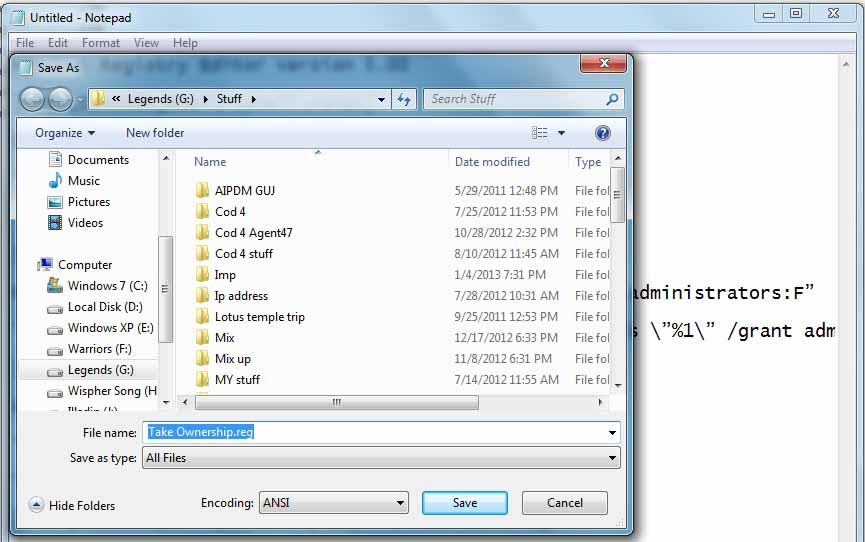Select the Imp folder icon
Screen dimensions: 865x542
click(x=202, y=274)
